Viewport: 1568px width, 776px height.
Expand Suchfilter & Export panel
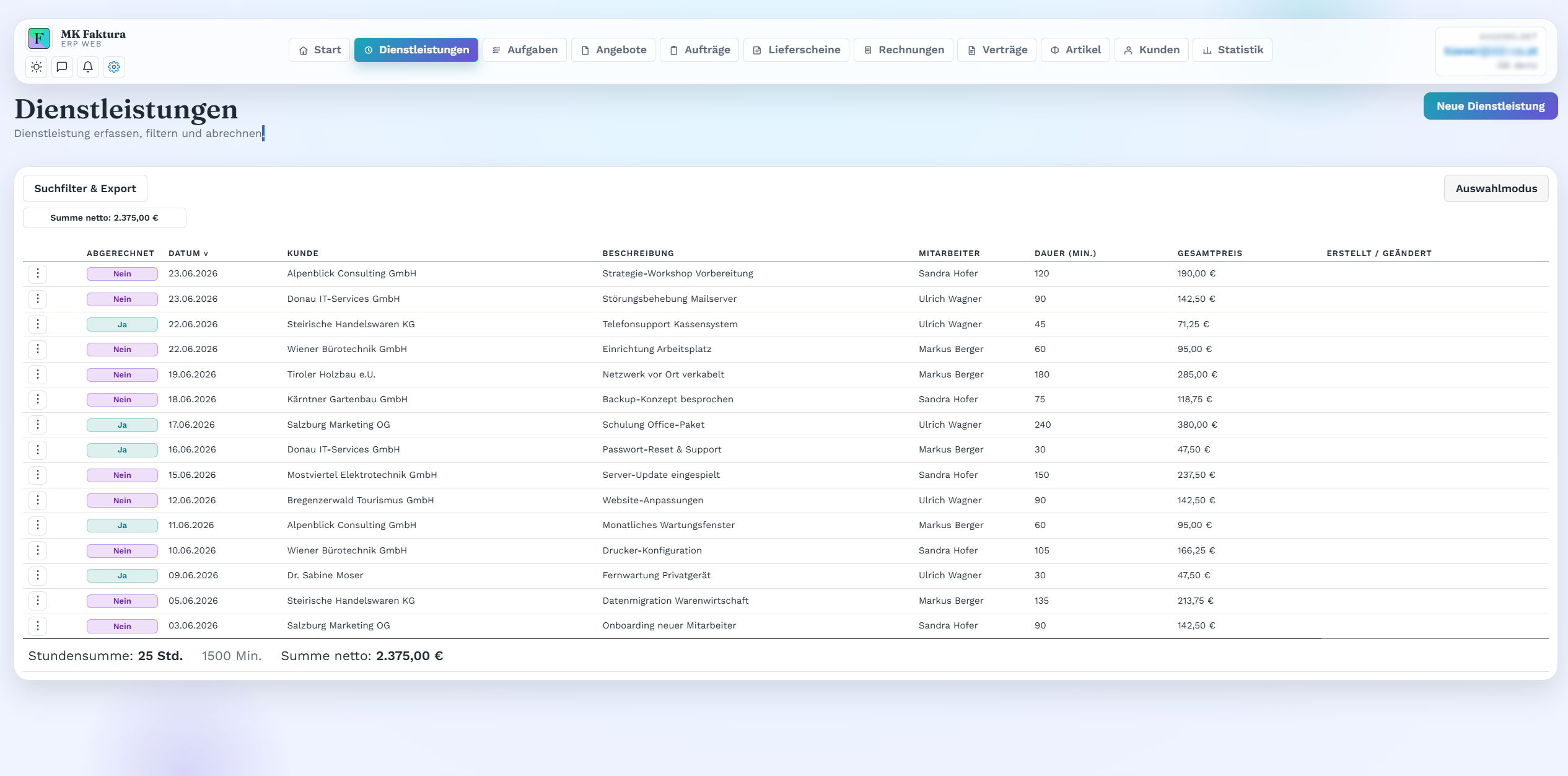click(x=85, y=188)
